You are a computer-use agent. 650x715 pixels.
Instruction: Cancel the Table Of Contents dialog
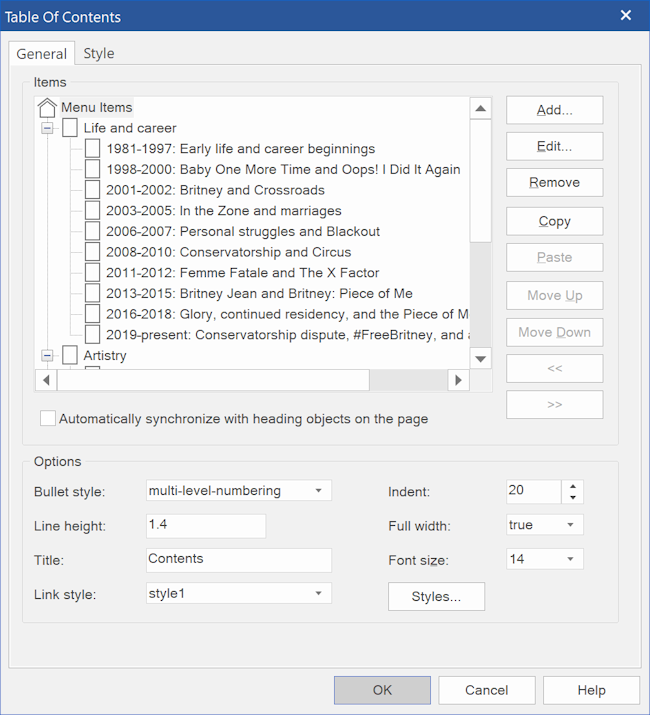click(x=487, y=690)
